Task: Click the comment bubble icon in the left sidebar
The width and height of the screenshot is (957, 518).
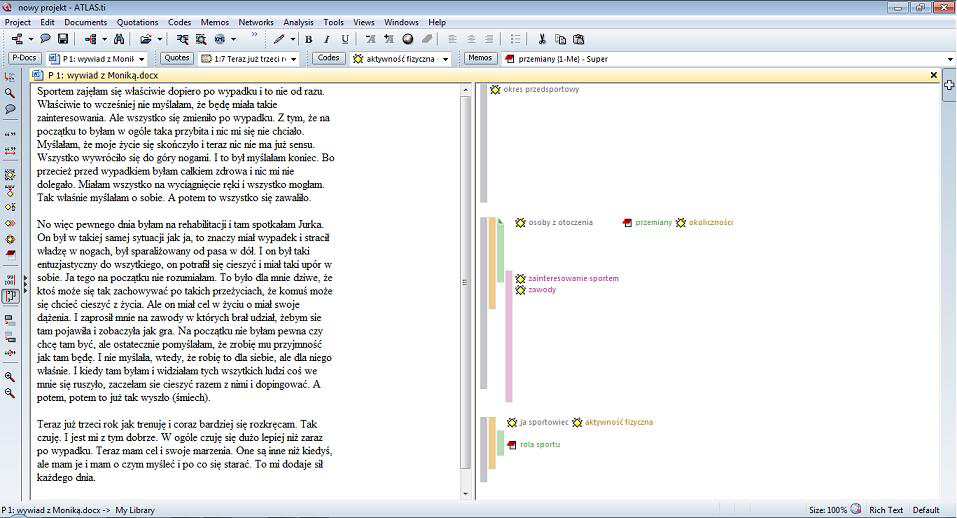Action: [x=10, y=109]
